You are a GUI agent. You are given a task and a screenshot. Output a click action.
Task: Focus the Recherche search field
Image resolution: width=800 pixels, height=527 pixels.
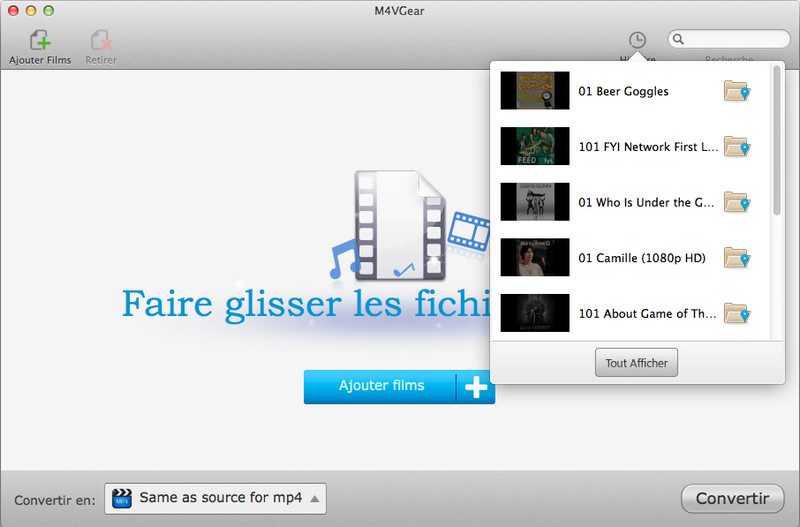coord(729,39)
